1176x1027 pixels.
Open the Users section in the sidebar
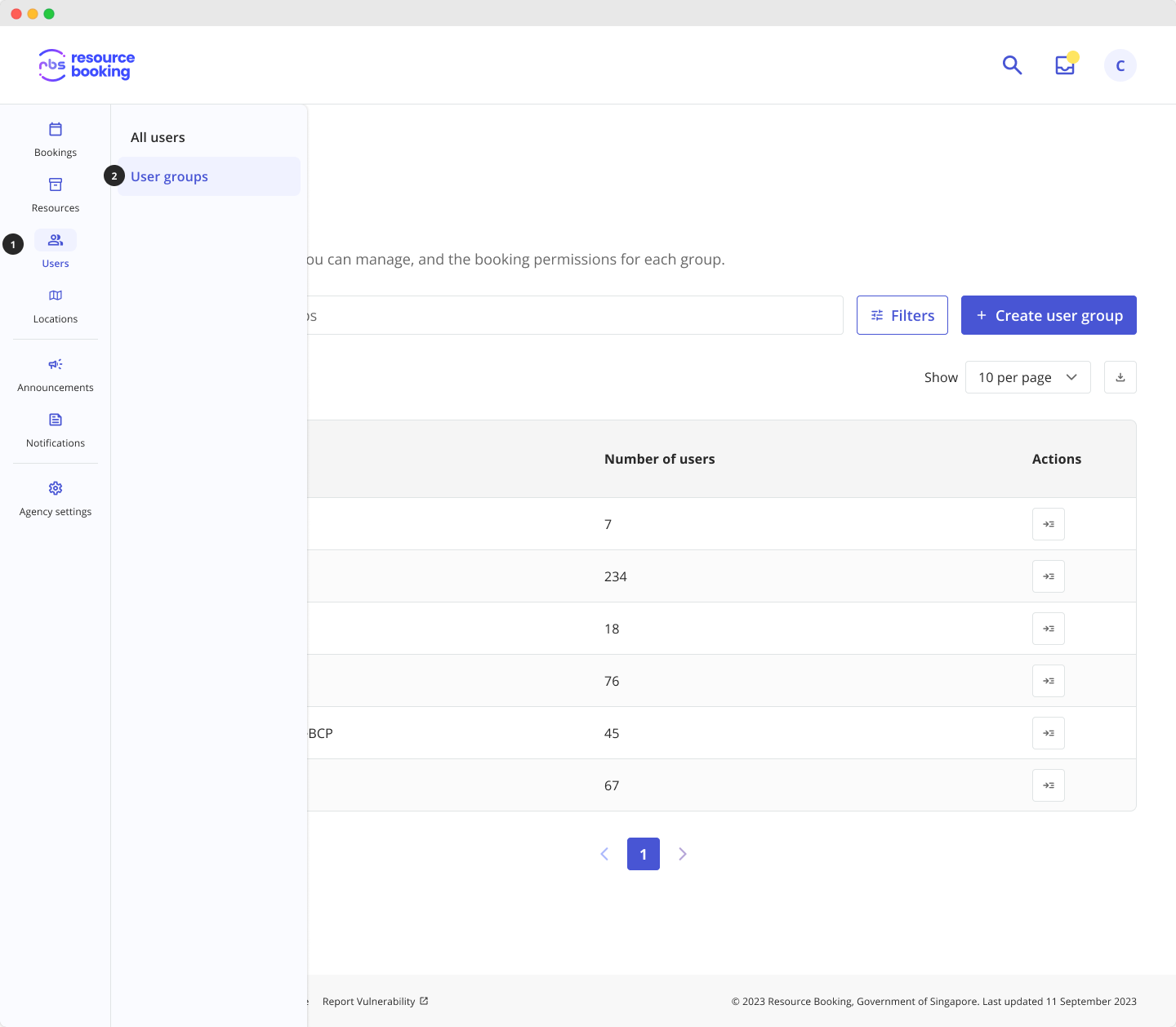(55, 249)
